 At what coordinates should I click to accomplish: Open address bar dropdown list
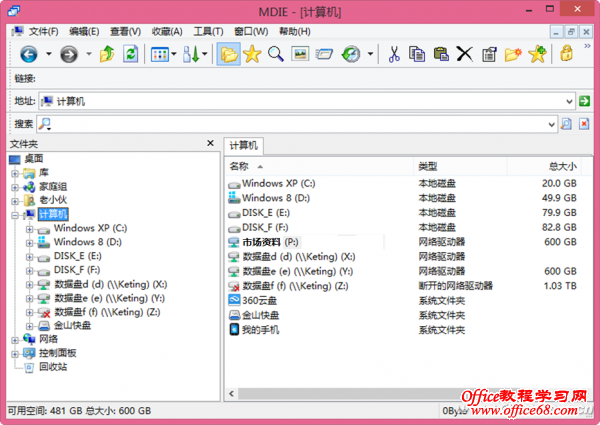[569, 101]
